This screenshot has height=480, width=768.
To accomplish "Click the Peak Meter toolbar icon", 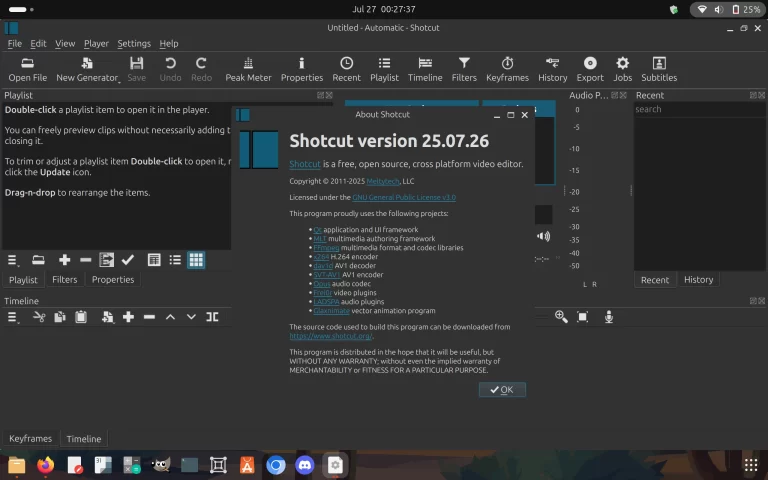I will (248, 68).
